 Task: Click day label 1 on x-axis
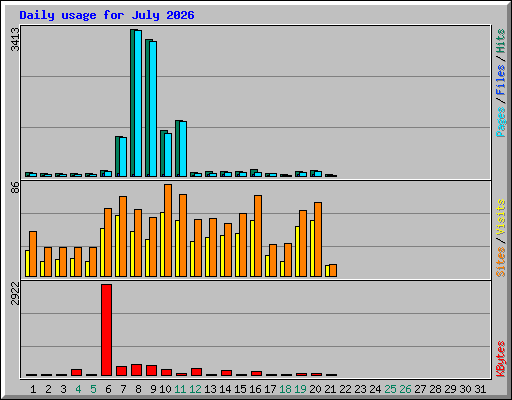33,389
